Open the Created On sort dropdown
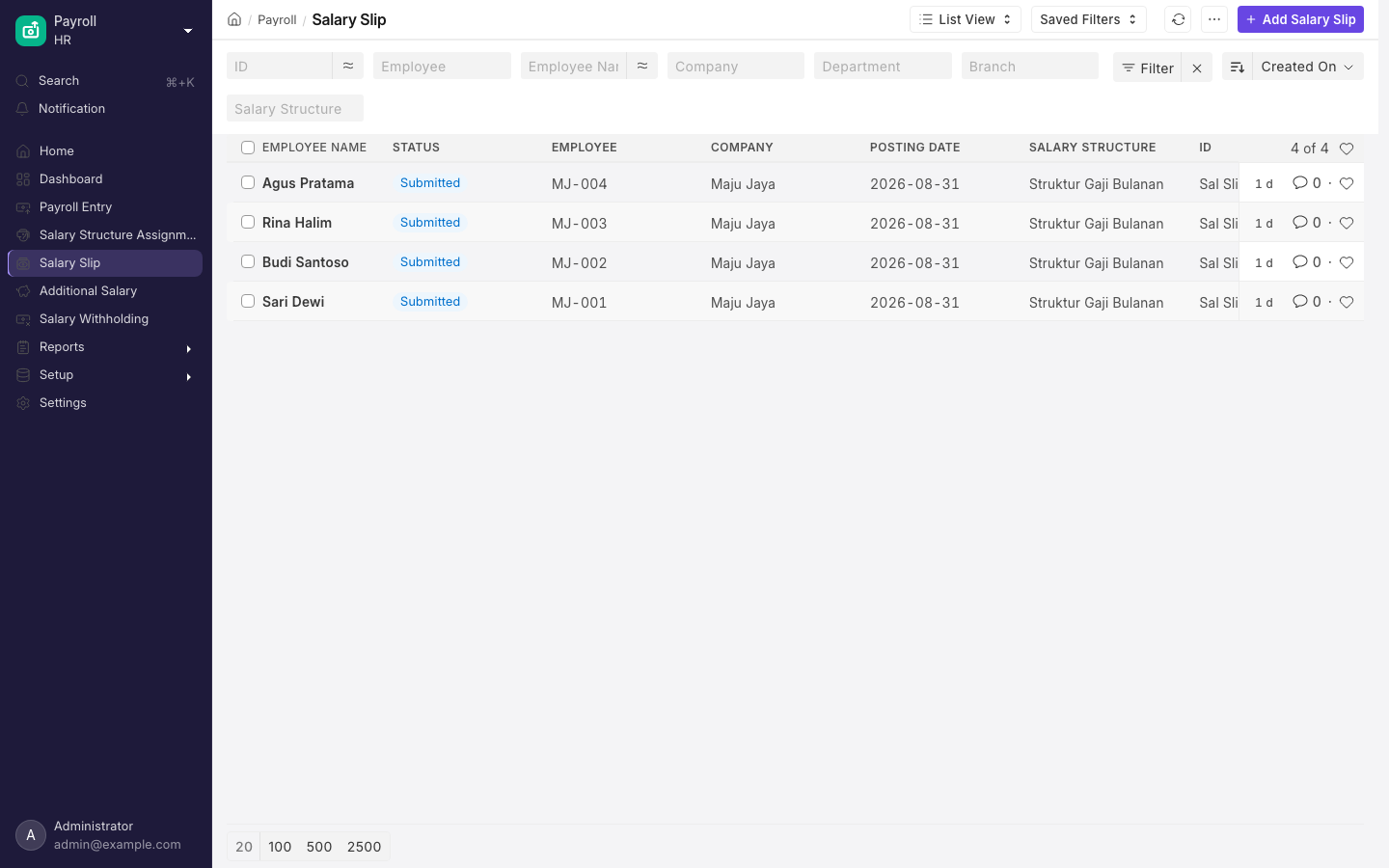Viewport: 1389px width, 868px height. coord(1308,67)
